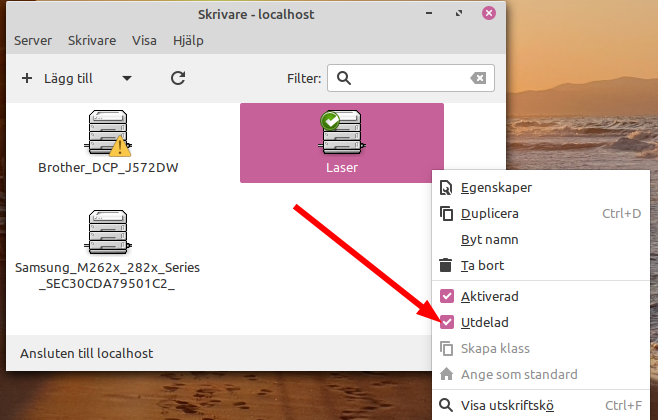Click the Duplicera copy icon
The image size is (658, 420).
click(x=446, y=213)
